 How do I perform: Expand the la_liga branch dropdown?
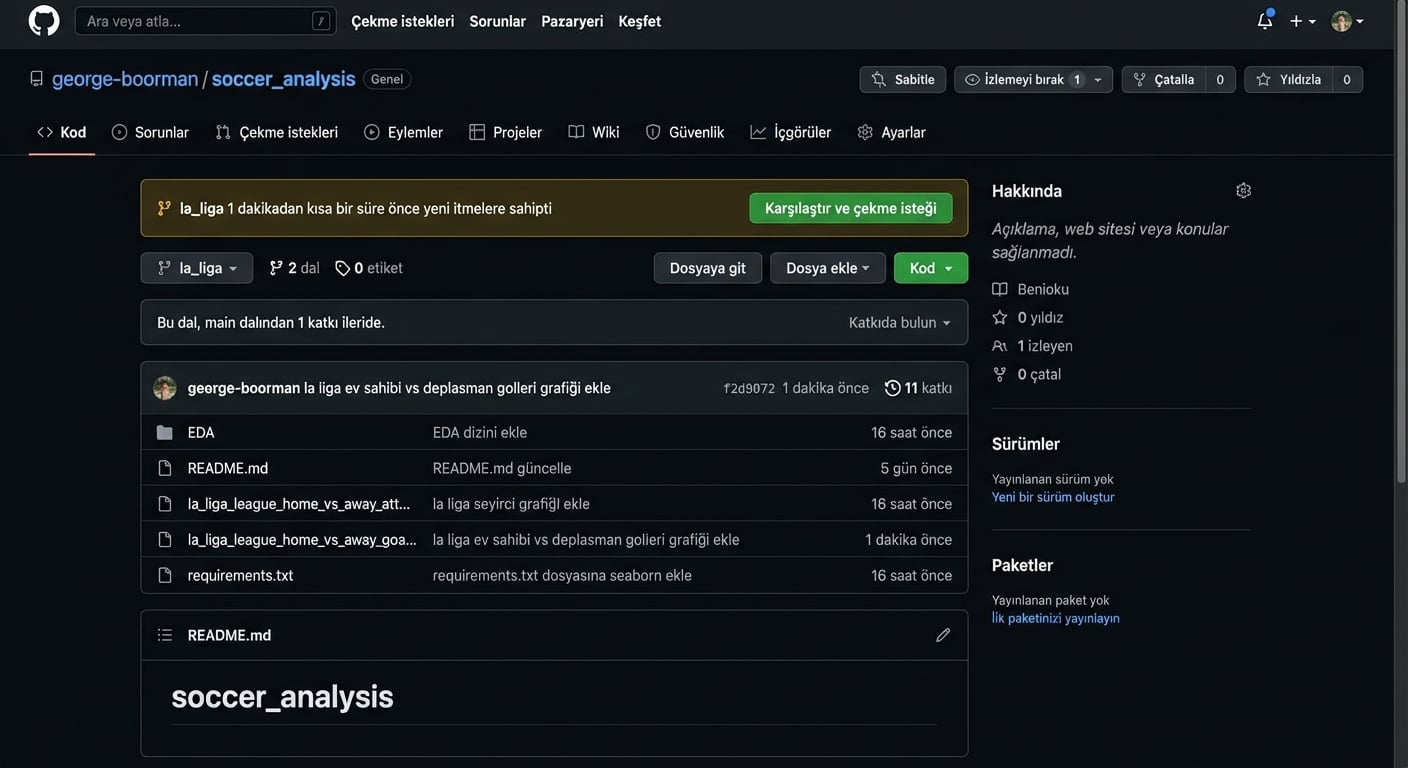[x=197, y=268]
